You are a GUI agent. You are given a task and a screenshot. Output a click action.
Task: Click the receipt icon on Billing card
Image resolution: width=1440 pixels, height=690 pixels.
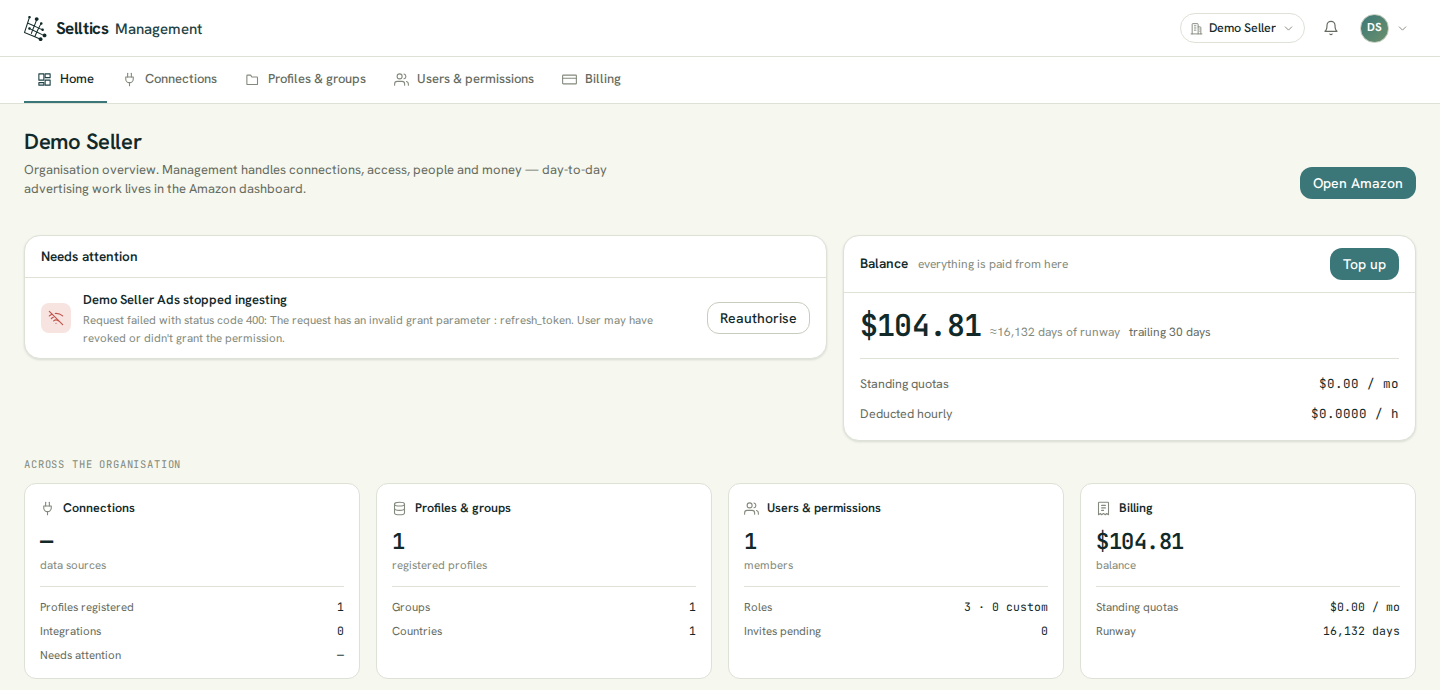click(1103, 508)
